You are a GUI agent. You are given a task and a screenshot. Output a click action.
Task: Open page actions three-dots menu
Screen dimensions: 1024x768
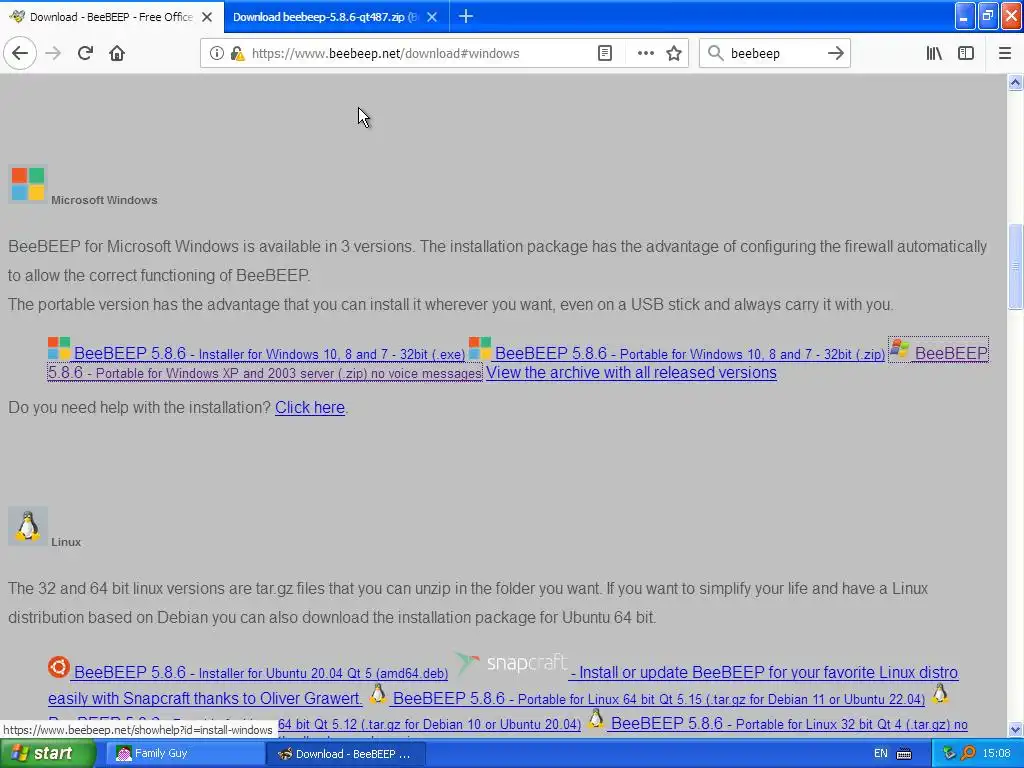point(646,53)
